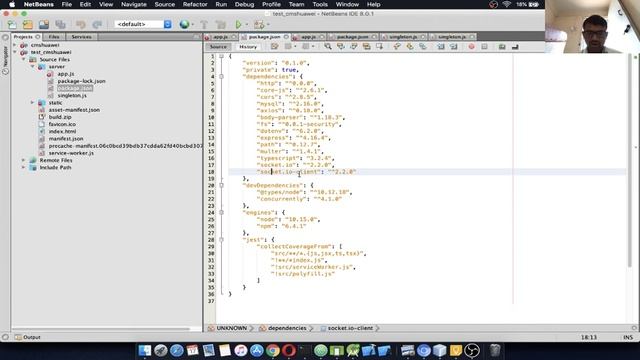Click the editor vertical scrollbar
This screenshot has width=640, height=360.
pos(630,161)
